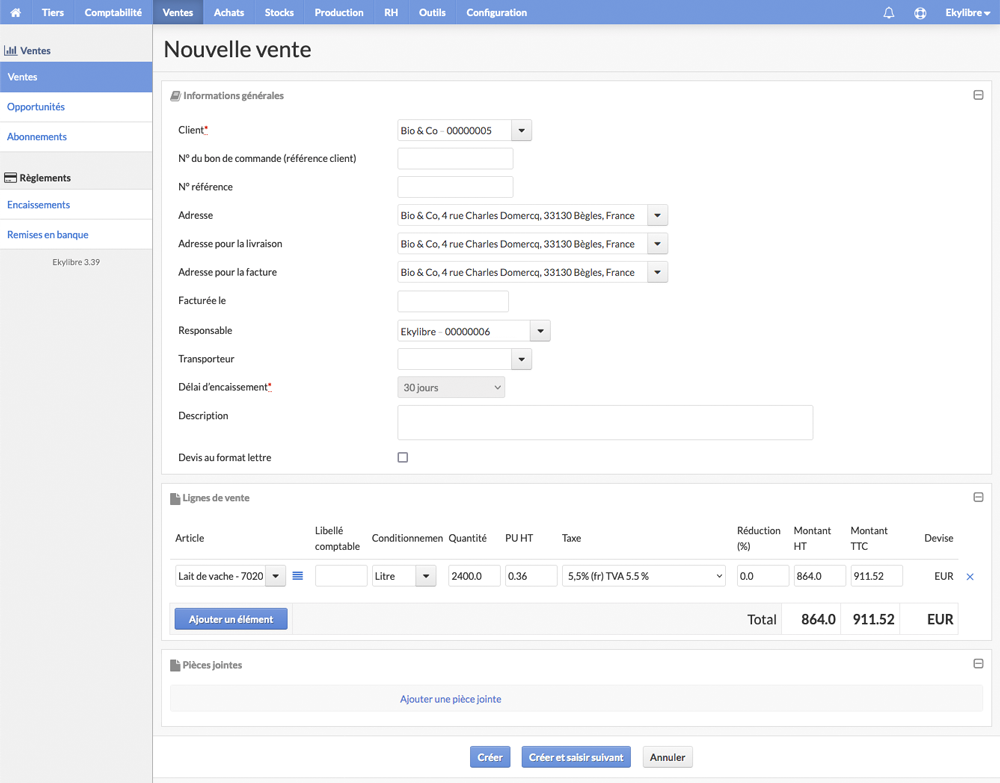Open the Adresse dropdown arrow

tap(658, 216)
